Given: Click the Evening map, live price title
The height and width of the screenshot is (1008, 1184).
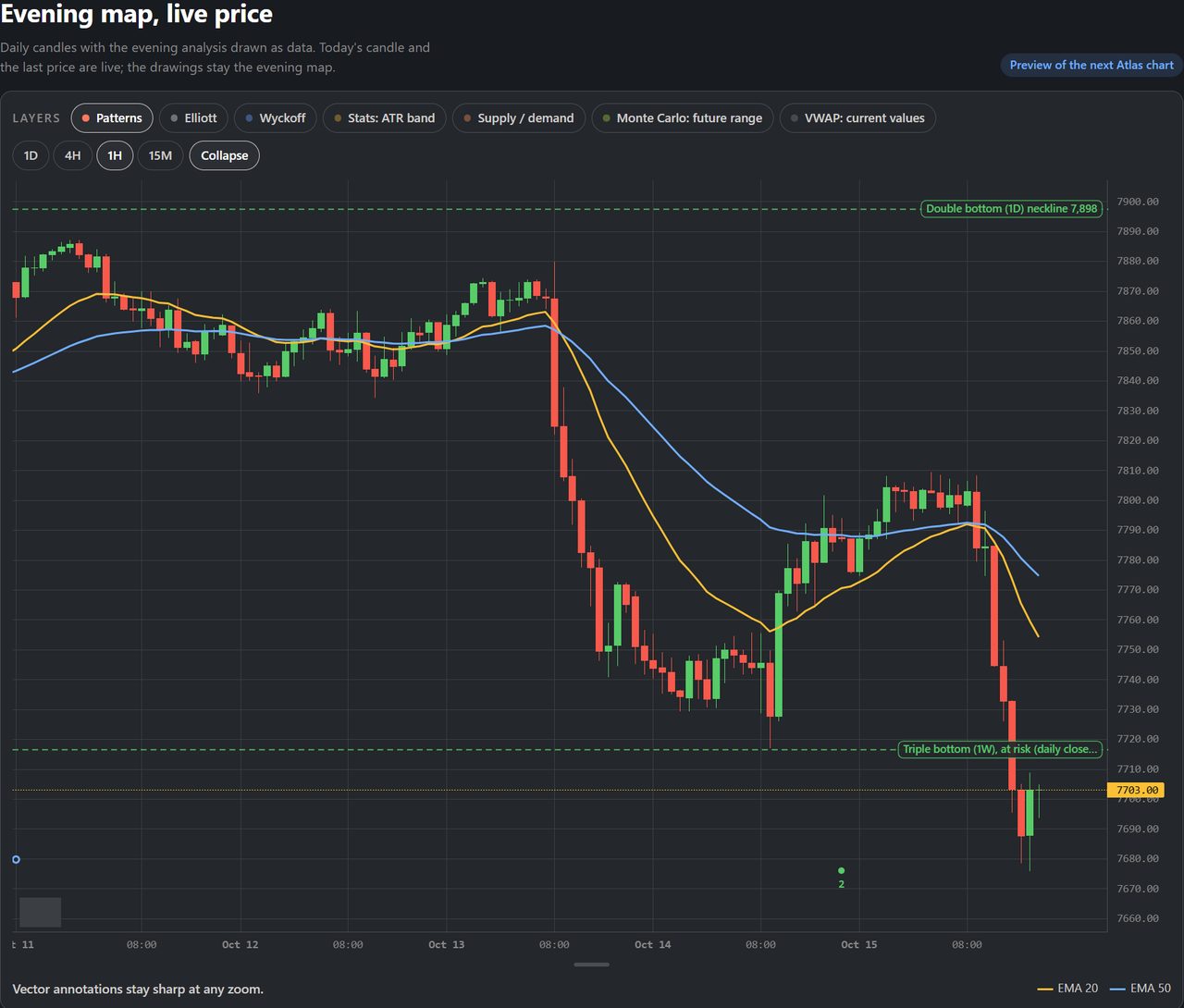Looking at the screenshot, I should [137, 14].
